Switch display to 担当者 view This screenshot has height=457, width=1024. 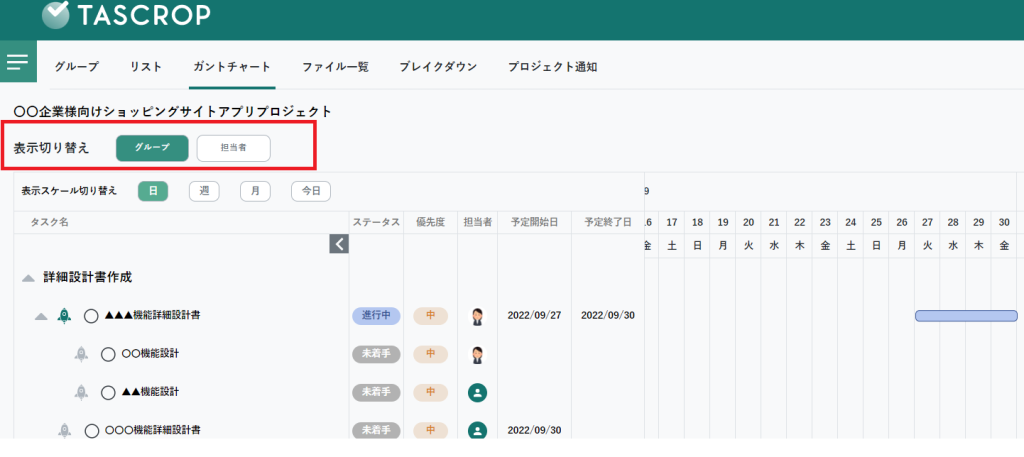[x=233, y=147]
